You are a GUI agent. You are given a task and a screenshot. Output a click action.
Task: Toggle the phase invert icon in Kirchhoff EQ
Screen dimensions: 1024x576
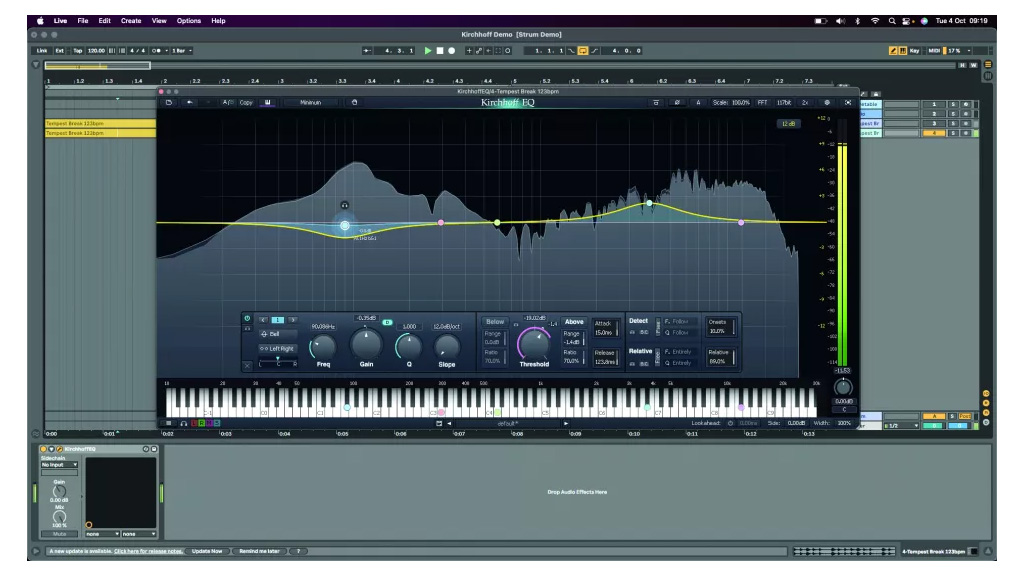coord(677,103)
